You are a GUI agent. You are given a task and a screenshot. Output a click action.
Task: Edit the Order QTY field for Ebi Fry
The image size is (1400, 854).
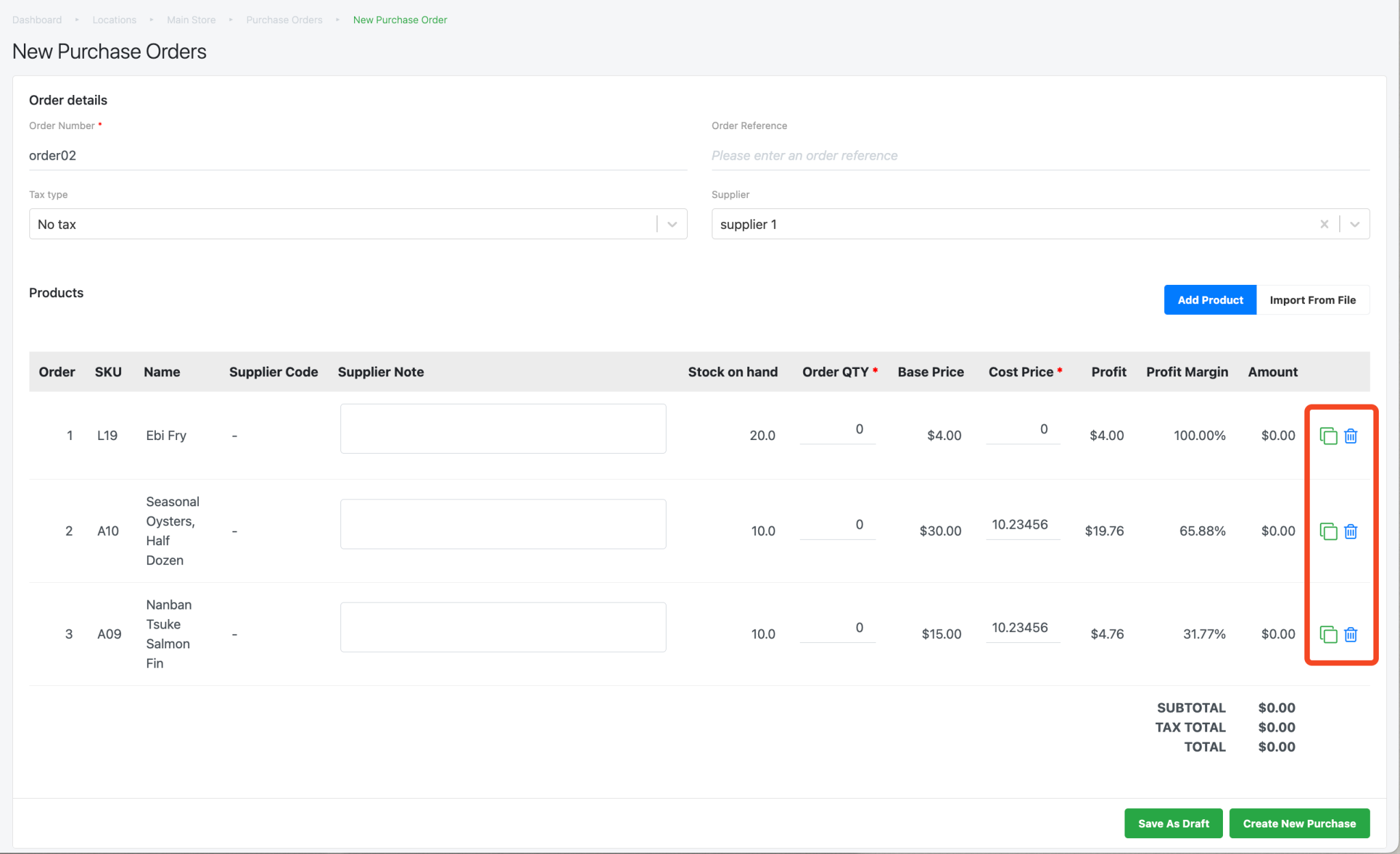click(x=837, y=430)
